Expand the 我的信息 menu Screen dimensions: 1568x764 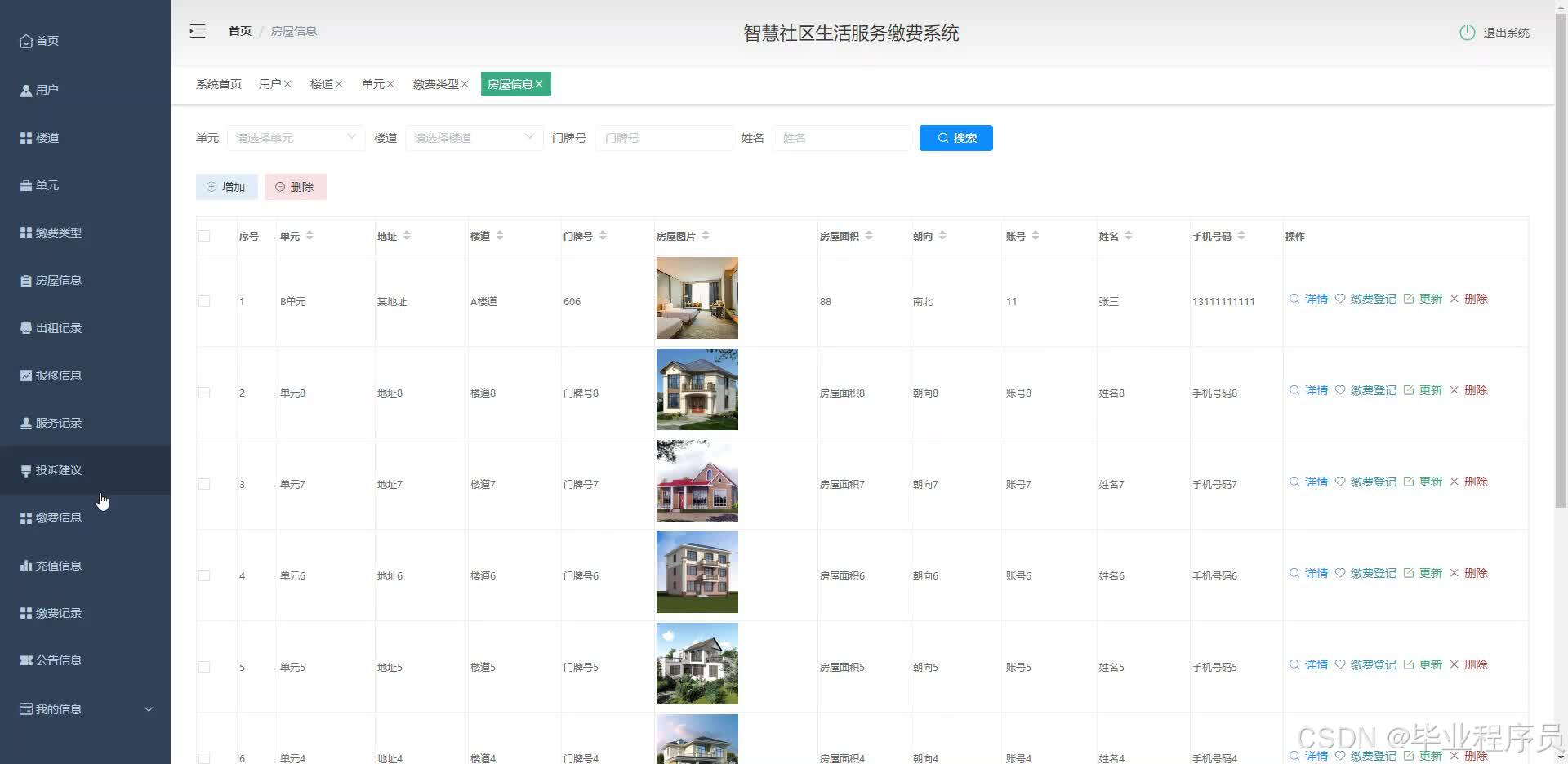57,708
